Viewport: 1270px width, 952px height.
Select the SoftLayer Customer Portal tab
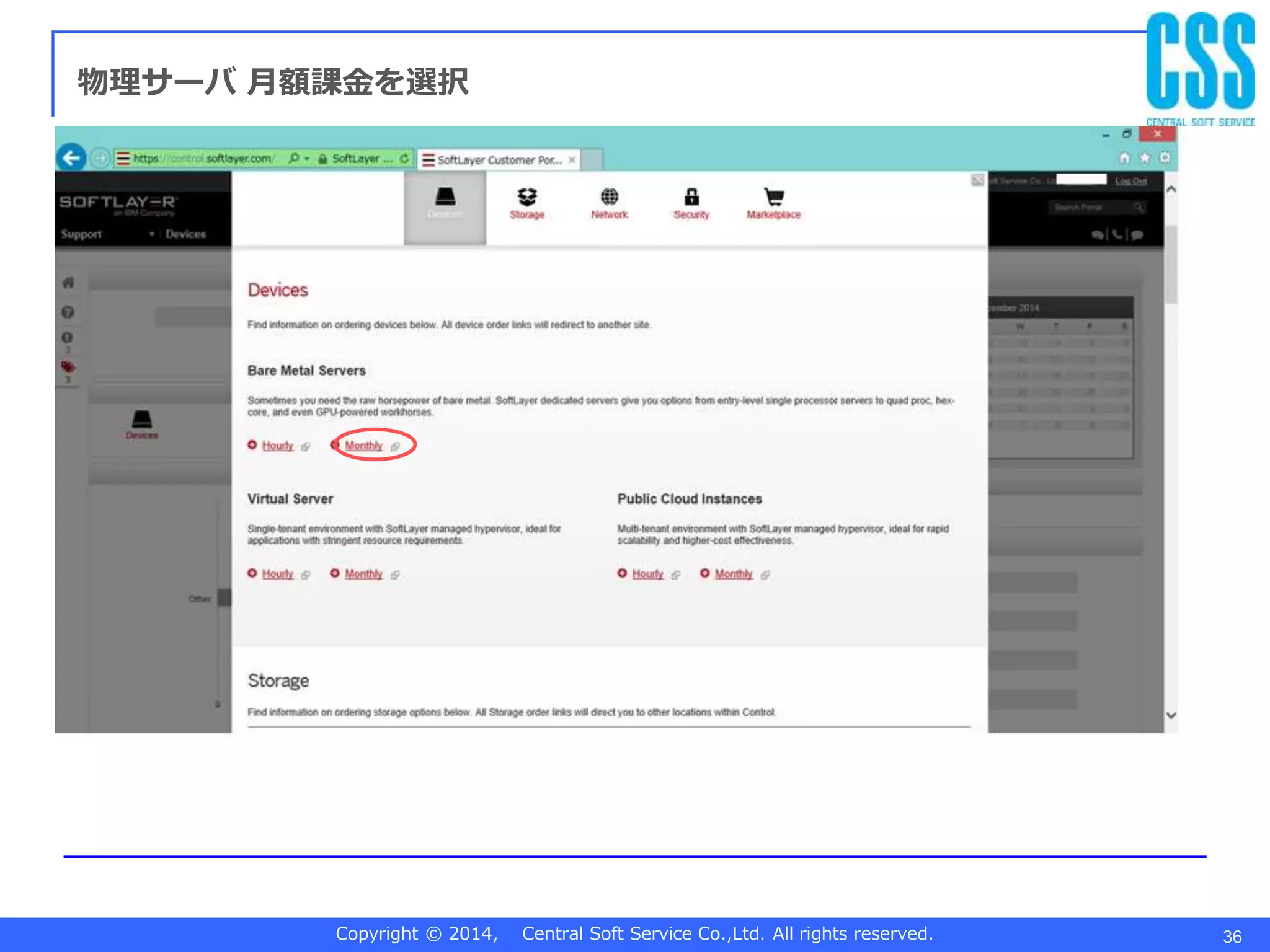499,160
